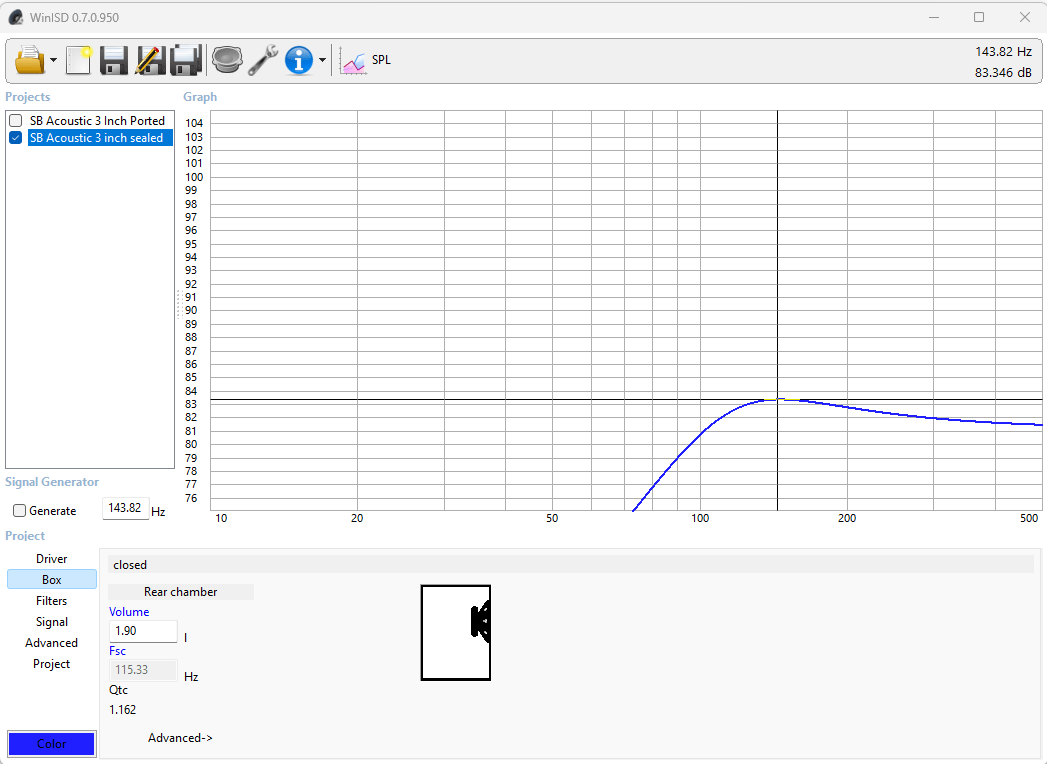The image size is (1047, 764).
Task: Click the Save All double floppy icon
Action: (186, 60)
